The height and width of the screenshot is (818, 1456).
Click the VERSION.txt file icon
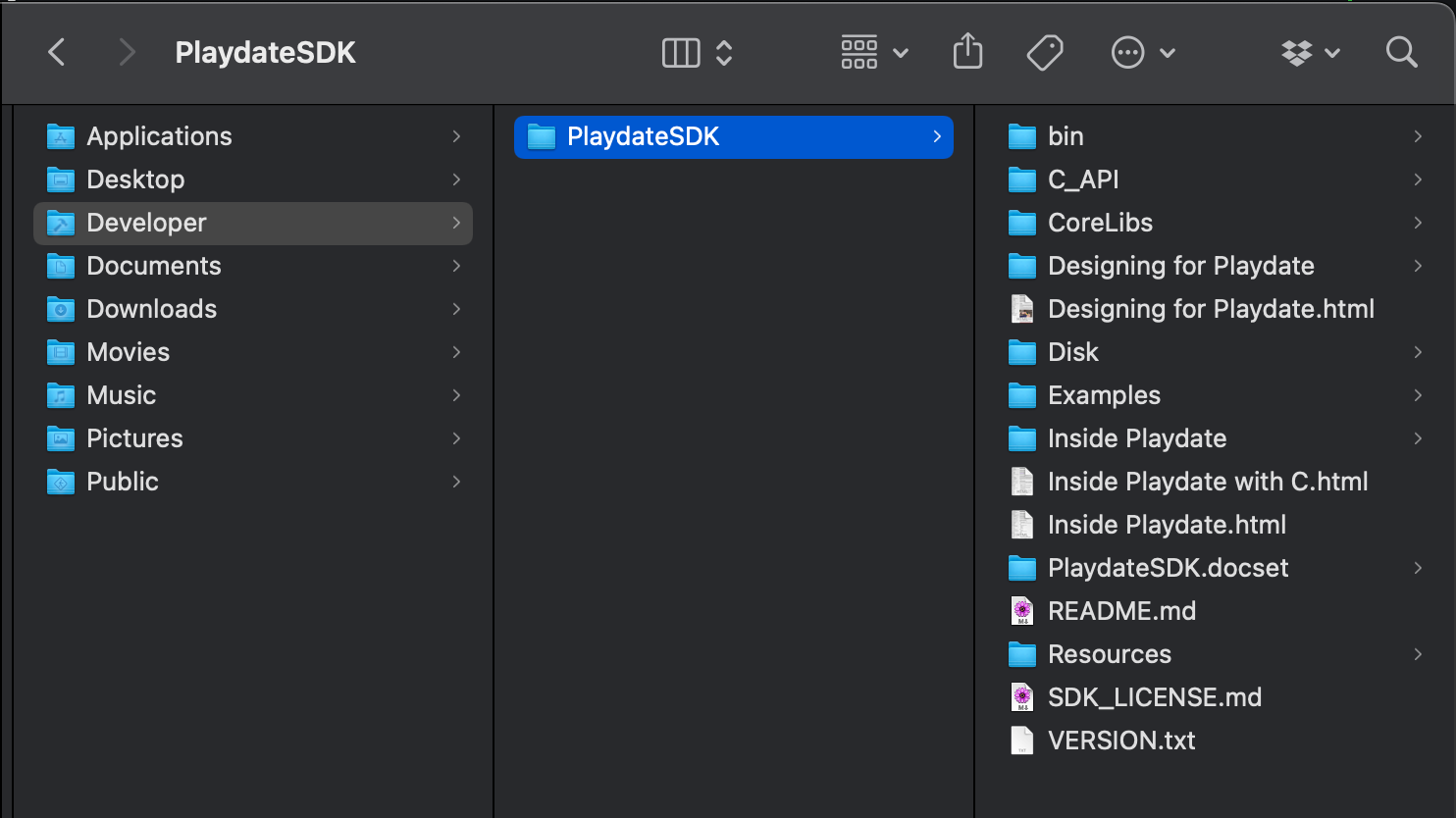(1022, 741)
